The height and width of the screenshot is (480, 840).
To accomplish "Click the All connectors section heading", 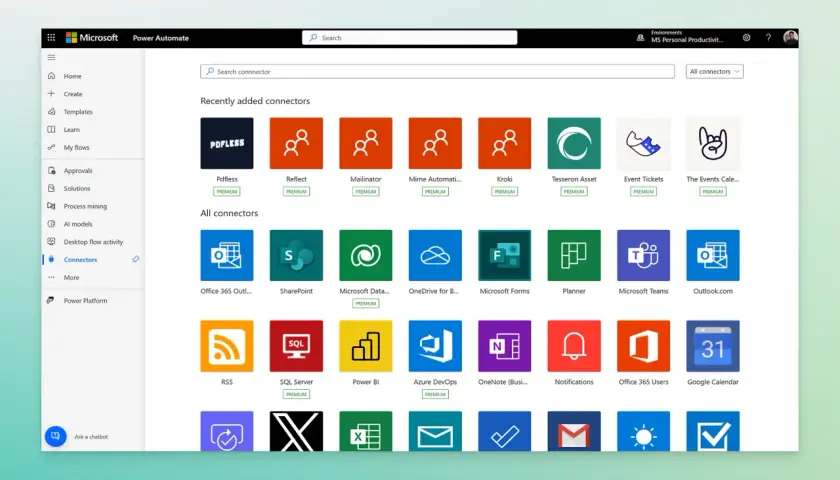I will click(229, 213).
